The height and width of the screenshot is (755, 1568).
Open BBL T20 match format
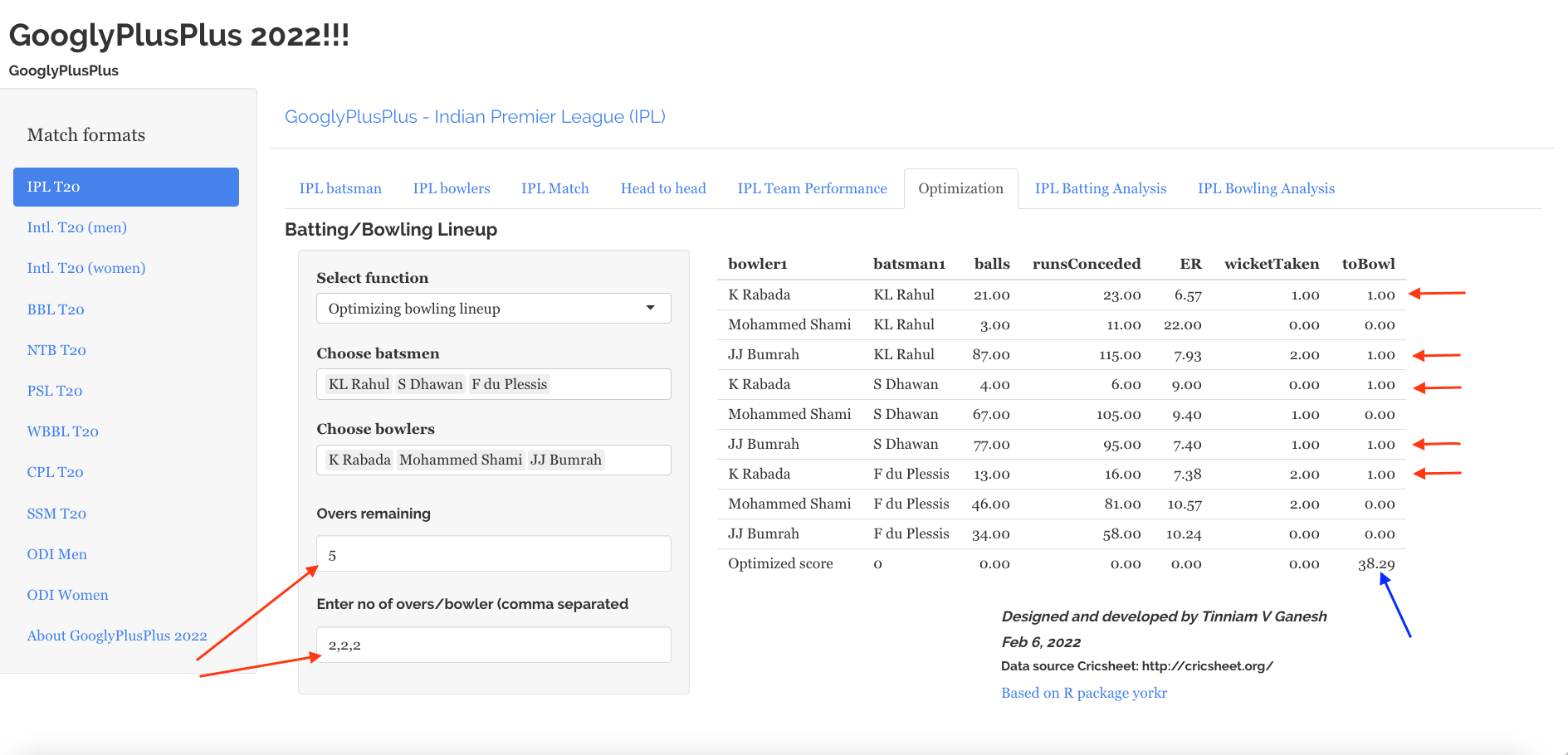(56, 309)
